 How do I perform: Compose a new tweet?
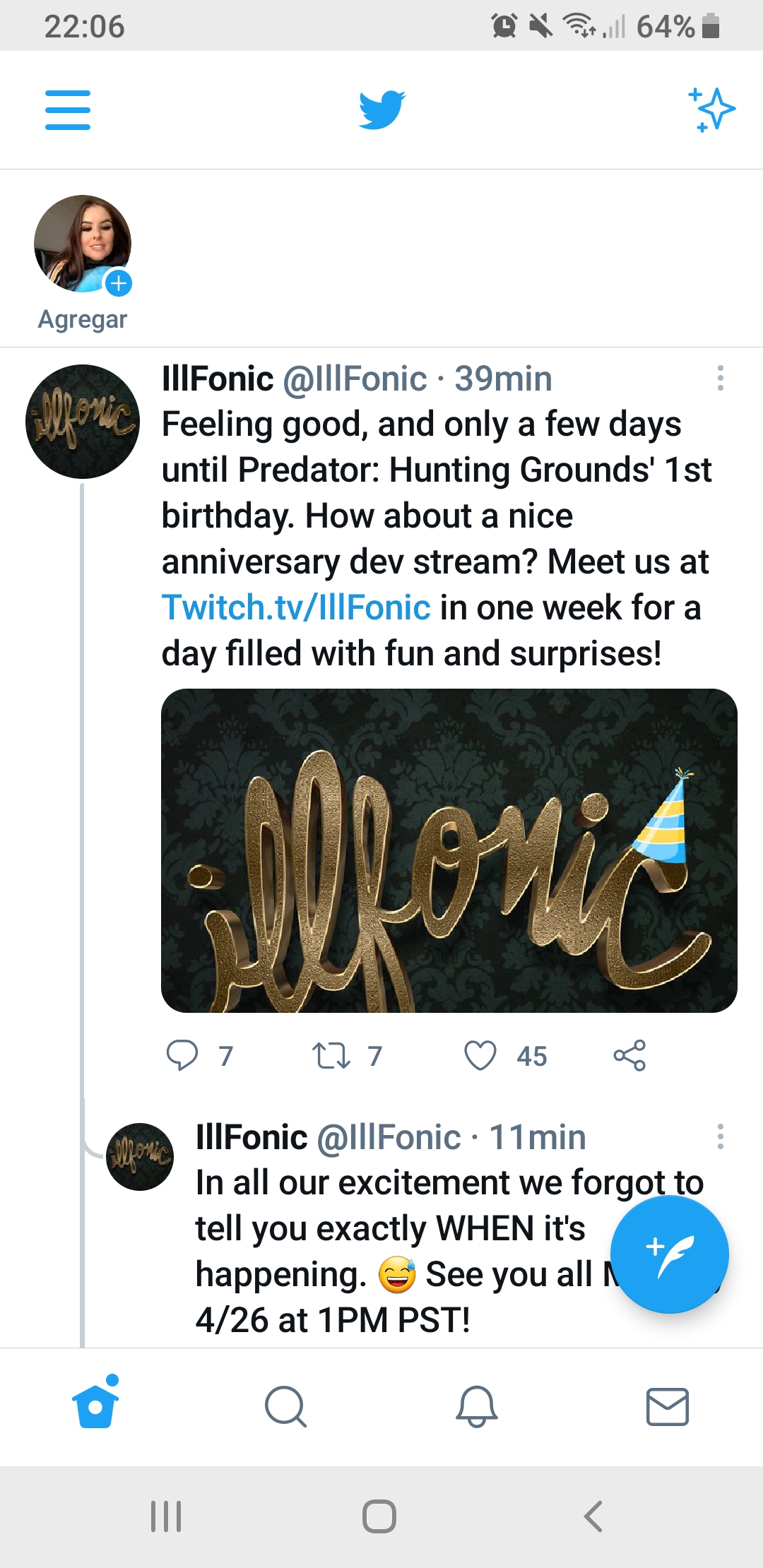(x=669, y=1254)
